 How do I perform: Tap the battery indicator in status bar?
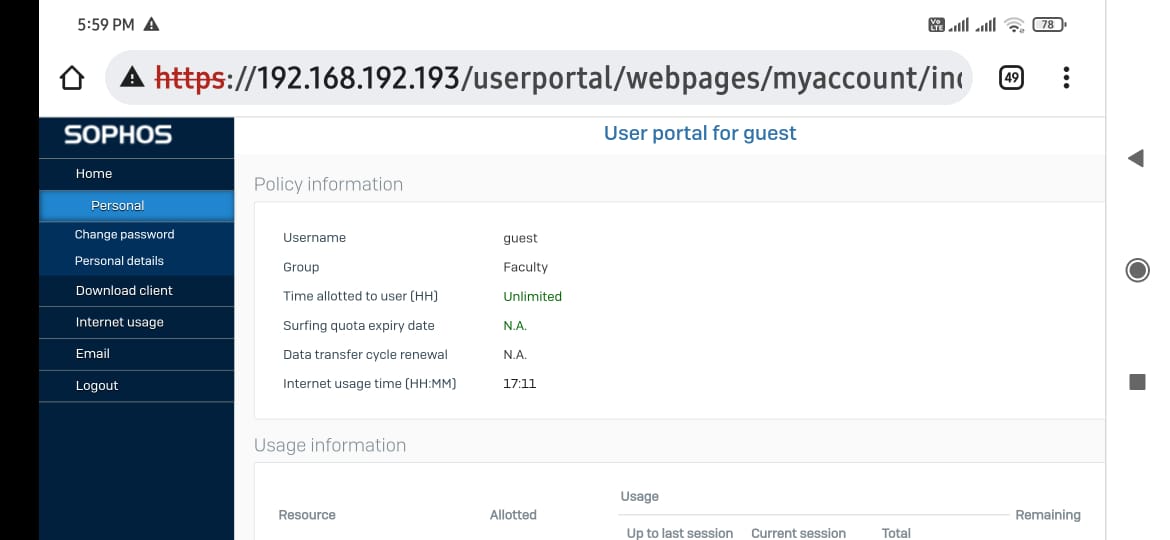coord(1048,24)
